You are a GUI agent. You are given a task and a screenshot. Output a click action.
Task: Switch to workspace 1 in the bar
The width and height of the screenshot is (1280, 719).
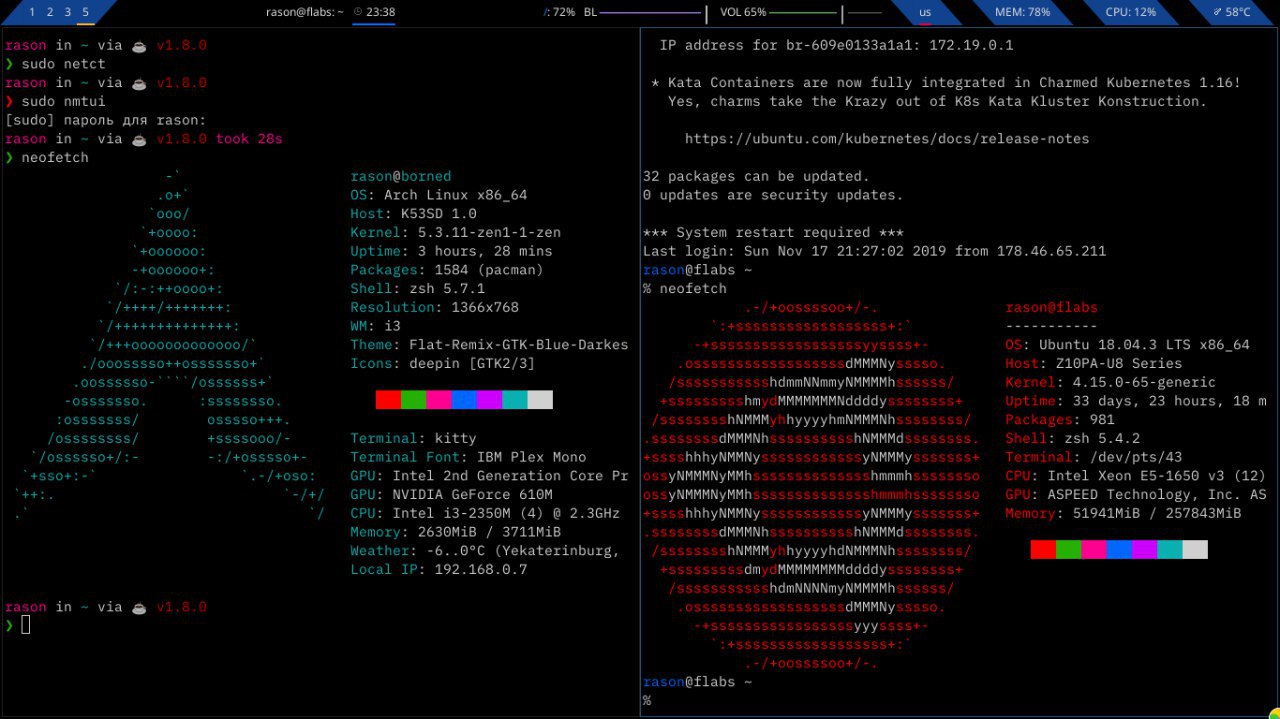click(x=32, y=12)
